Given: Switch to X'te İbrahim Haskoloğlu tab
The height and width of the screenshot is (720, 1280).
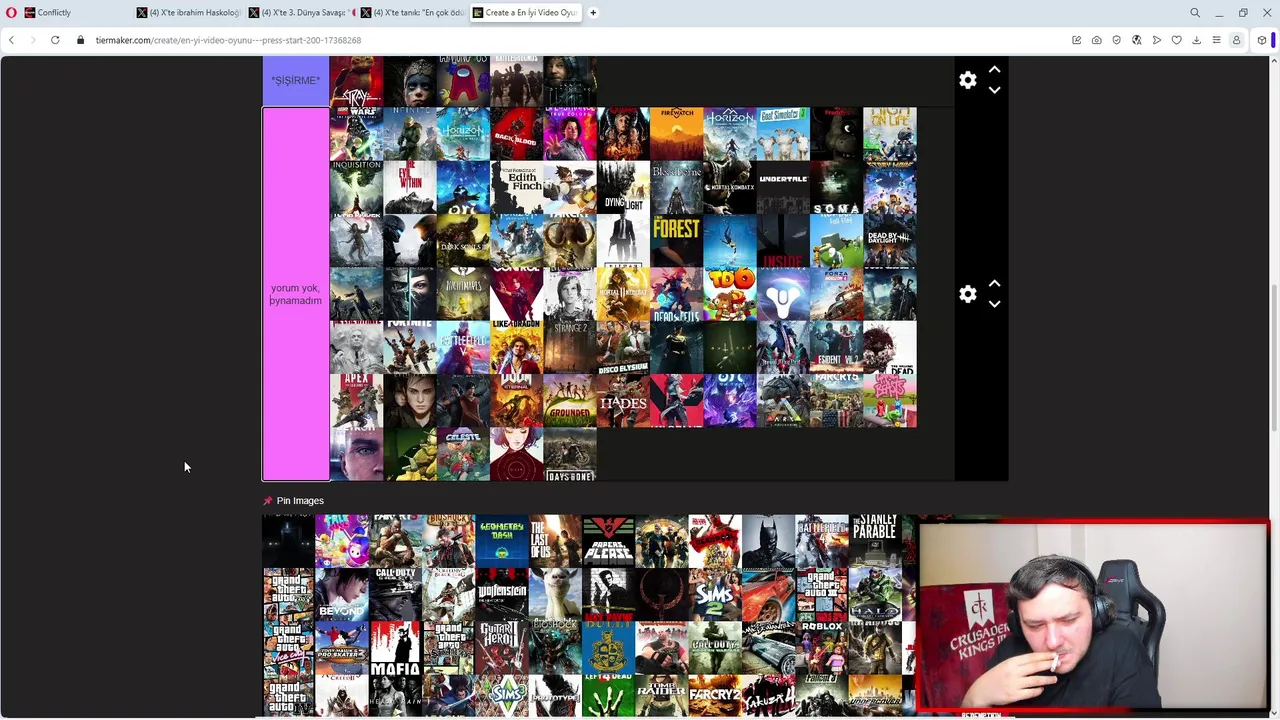Looking at the screenshot, I should click(188, 13).
